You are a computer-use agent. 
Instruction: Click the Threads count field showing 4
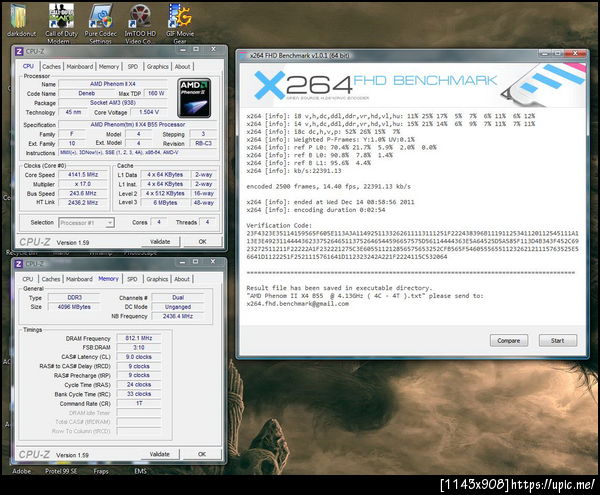point(207,222)
